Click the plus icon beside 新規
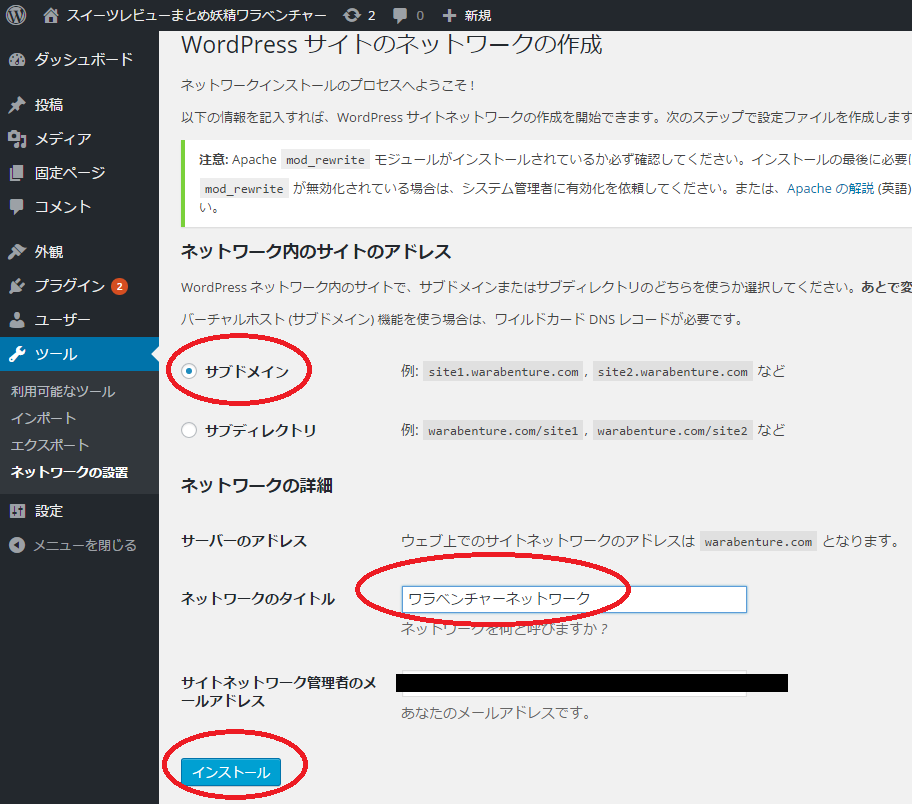The image size is (912, 804). click(x=449, y=16)
